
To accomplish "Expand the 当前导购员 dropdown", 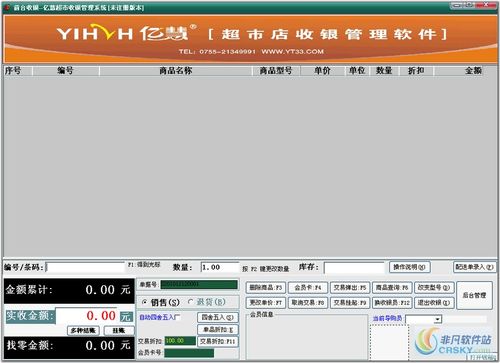I will 437,319.
